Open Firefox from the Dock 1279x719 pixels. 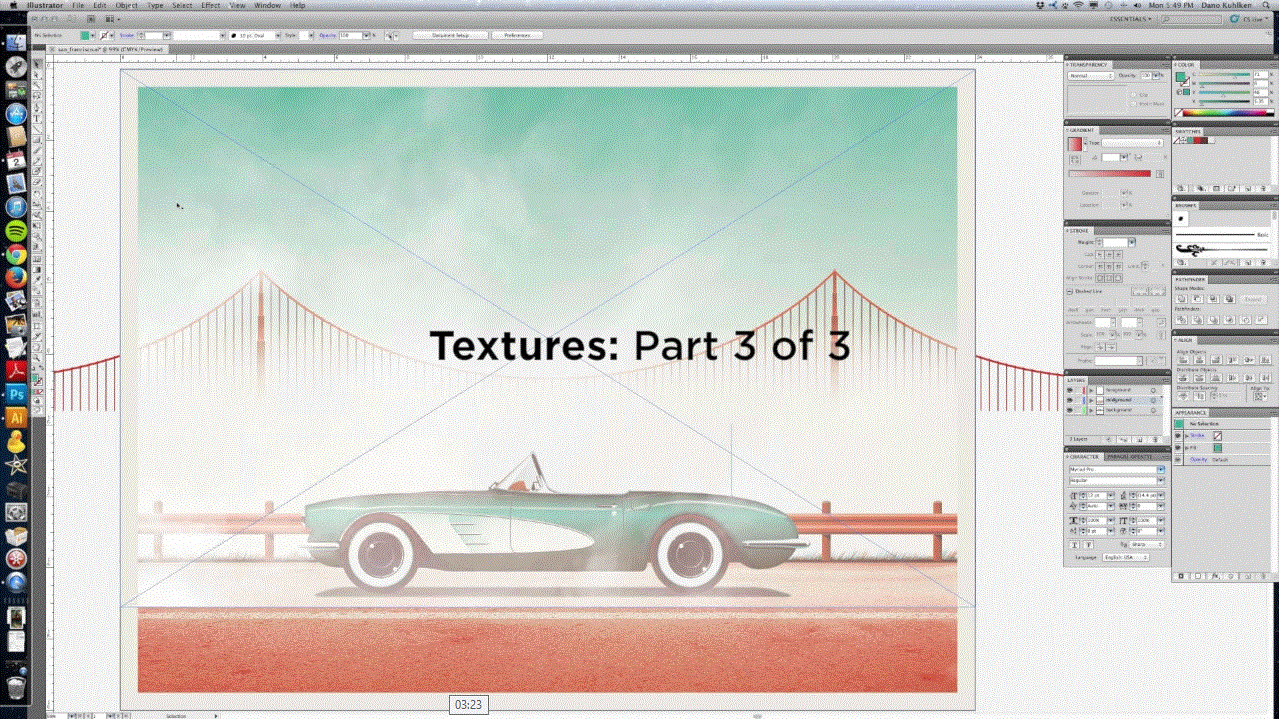click(x=15, y=277)
